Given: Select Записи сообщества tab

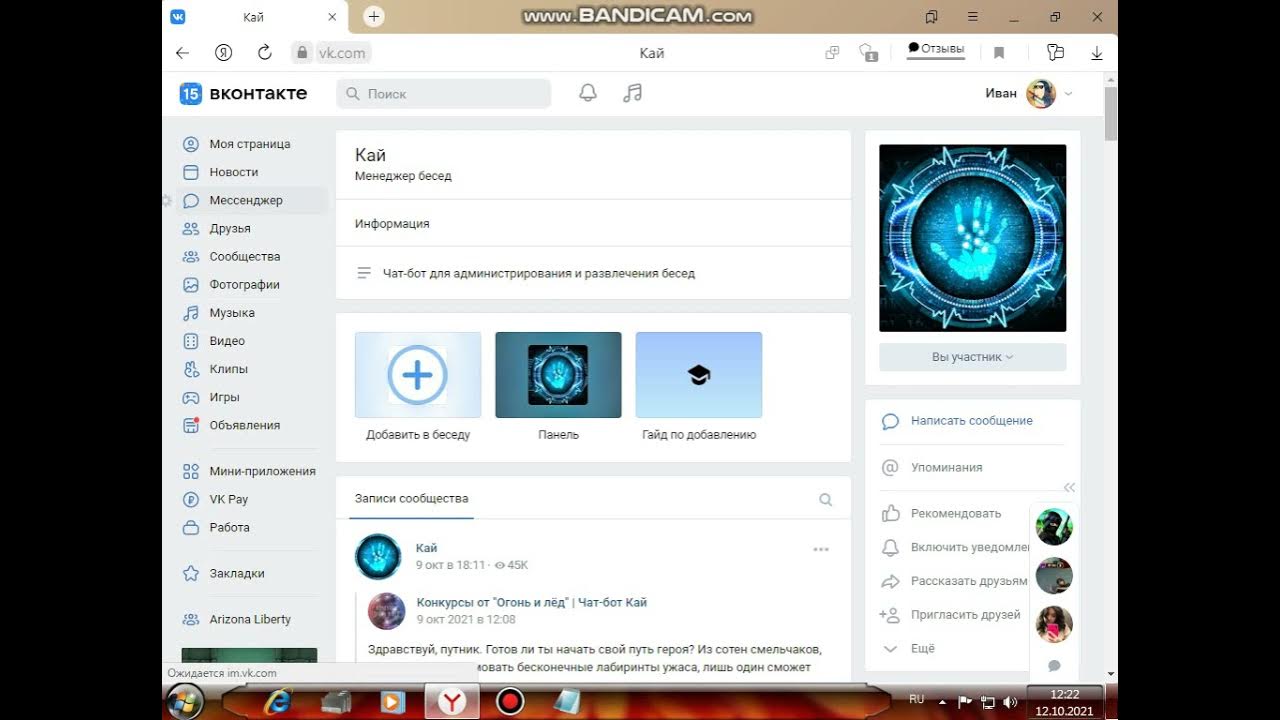Looking at the screenshot, I should (411, 498).
